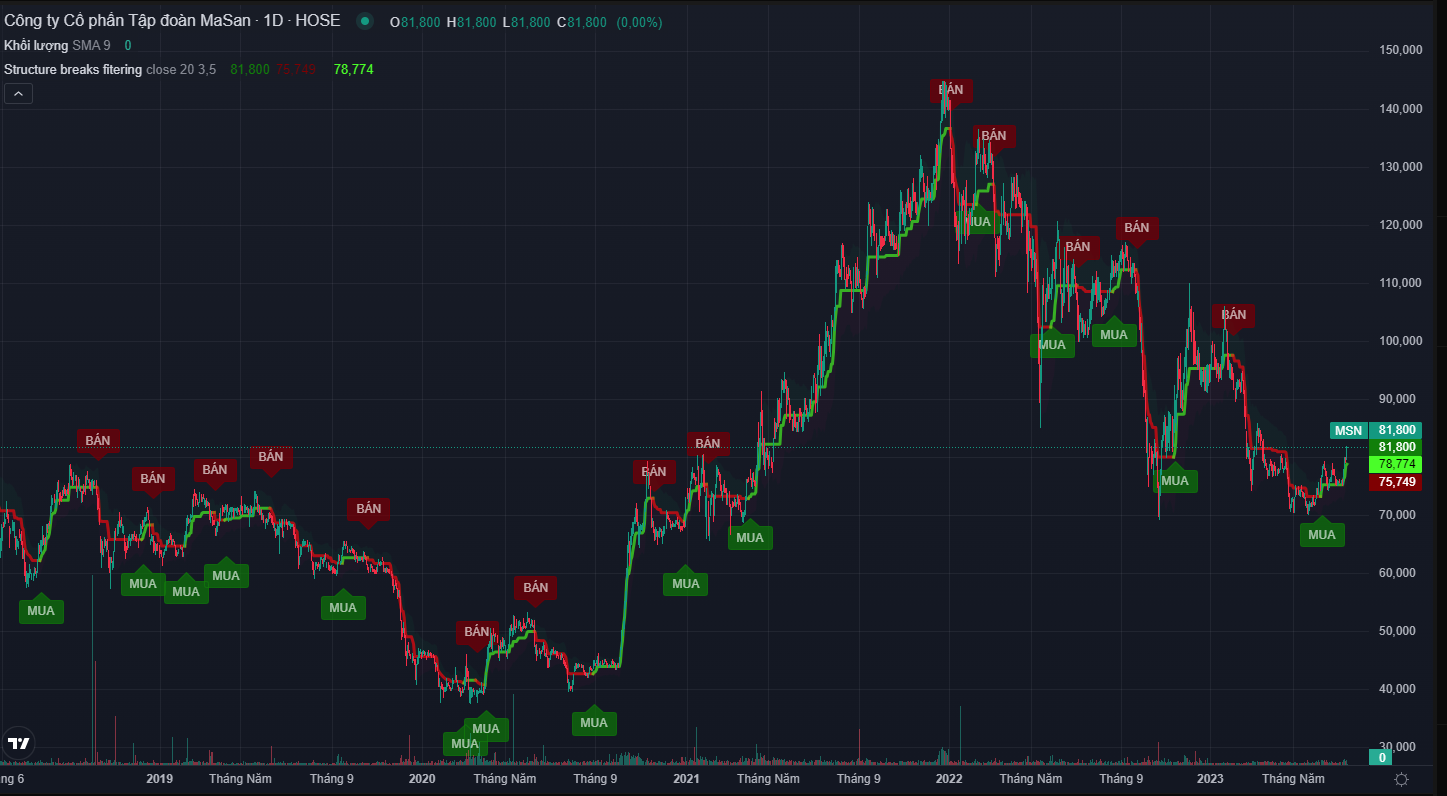Viewport: 1447px width, 796px height.
Task: Open chart settings gear icon
Action: click(x=1402, y=779)
